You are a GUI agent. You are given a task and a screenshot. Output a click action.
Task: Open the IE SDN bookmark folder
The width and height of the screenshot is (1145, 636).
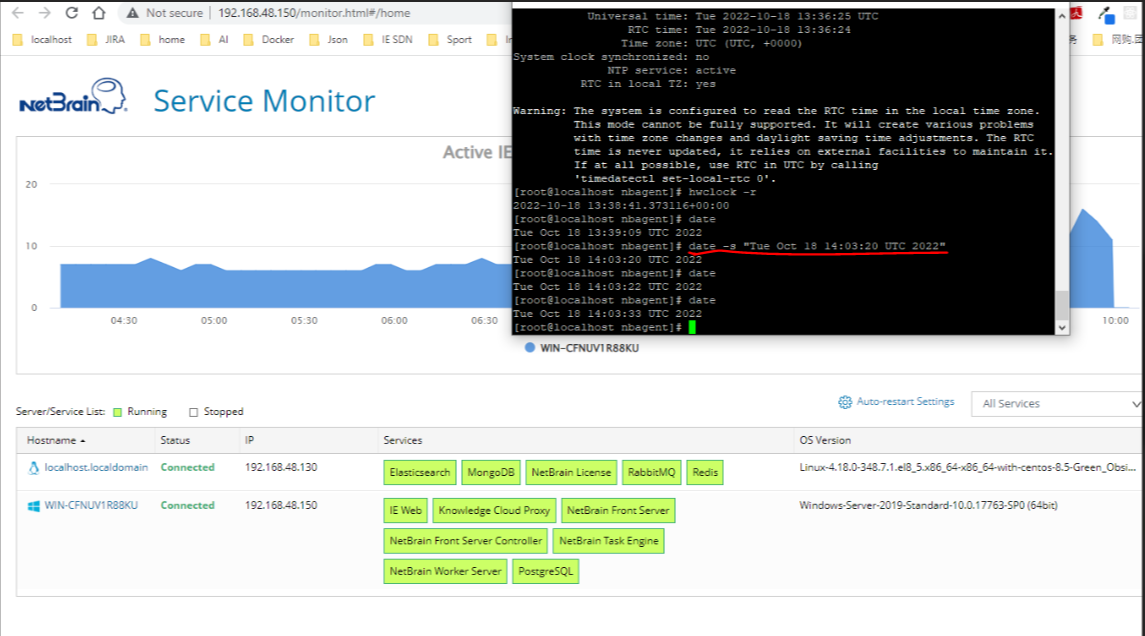coord(388,39)
